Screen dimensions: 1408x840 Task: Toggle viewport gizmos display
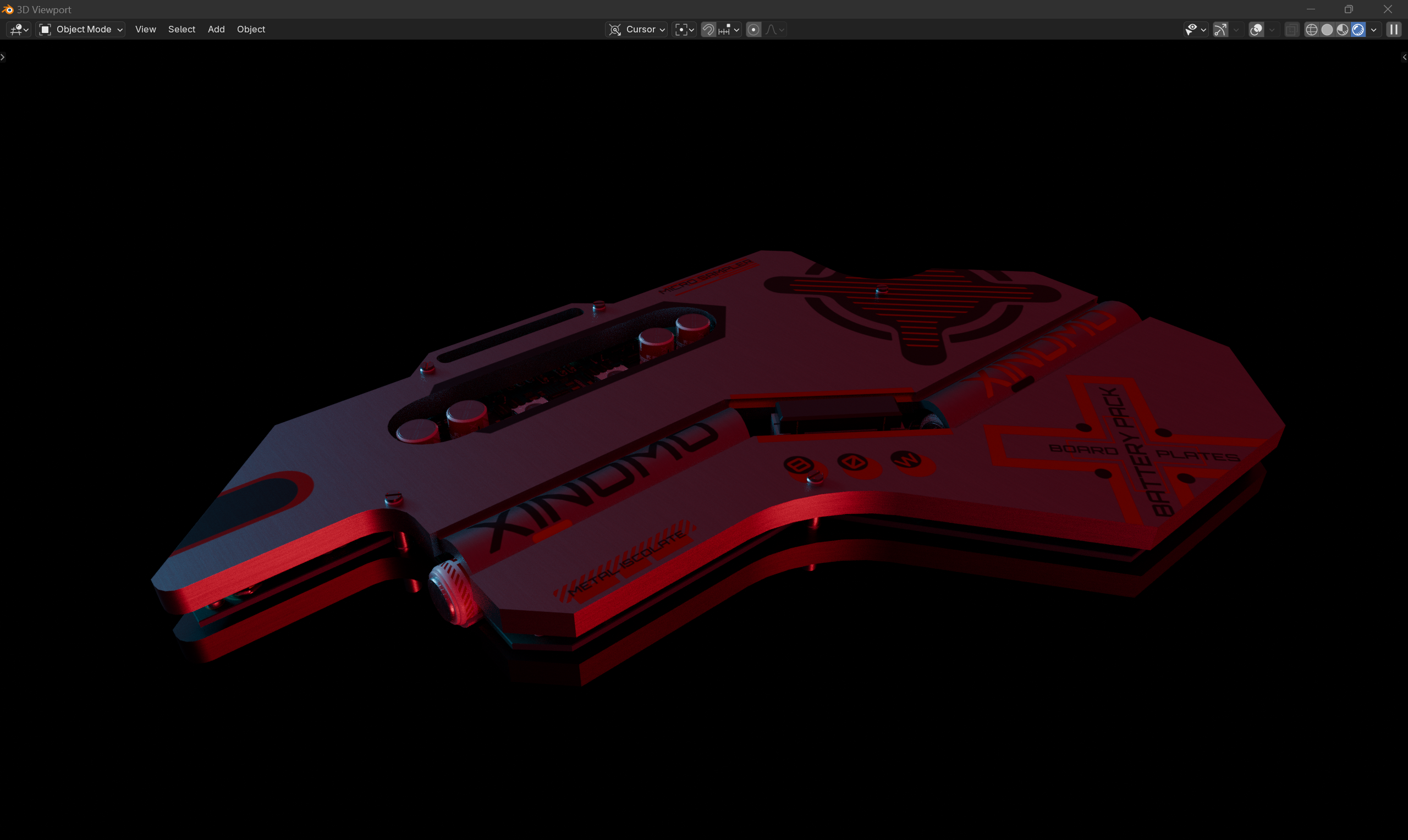coord(1220,30)
